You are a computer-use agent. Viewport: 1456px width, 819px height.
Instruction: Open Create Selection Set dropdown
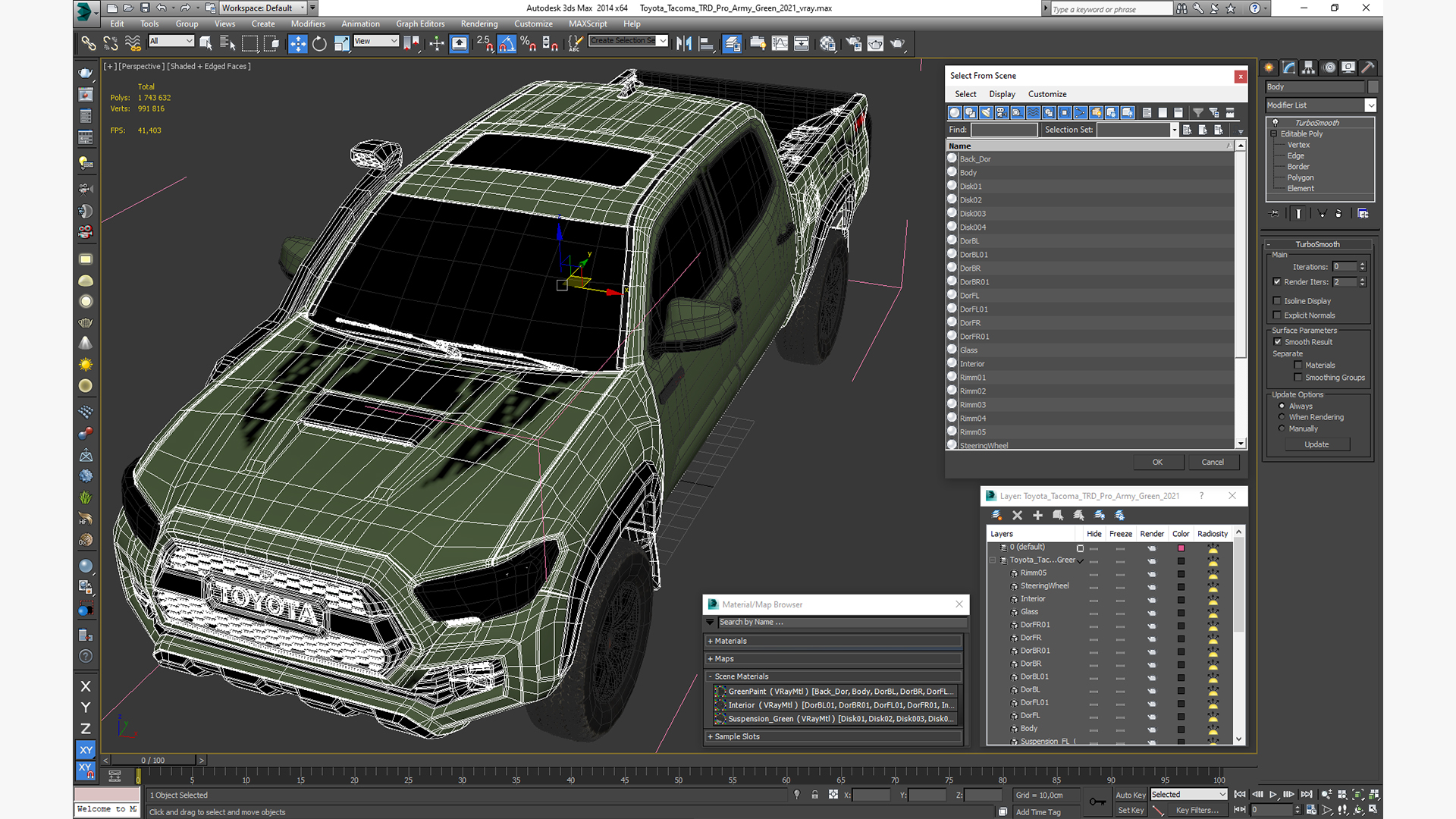(x=629, y=41)
